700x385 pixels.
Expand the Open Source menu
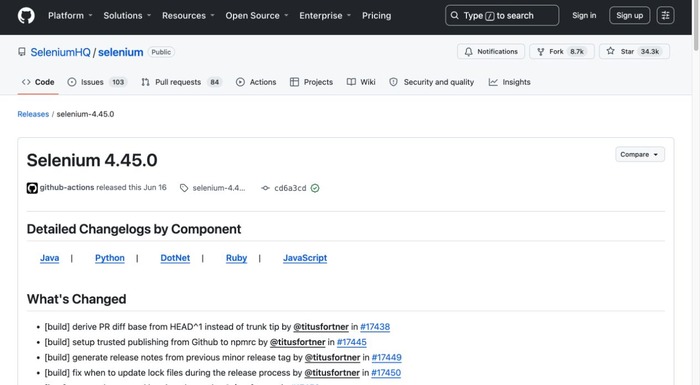(257, 16)
